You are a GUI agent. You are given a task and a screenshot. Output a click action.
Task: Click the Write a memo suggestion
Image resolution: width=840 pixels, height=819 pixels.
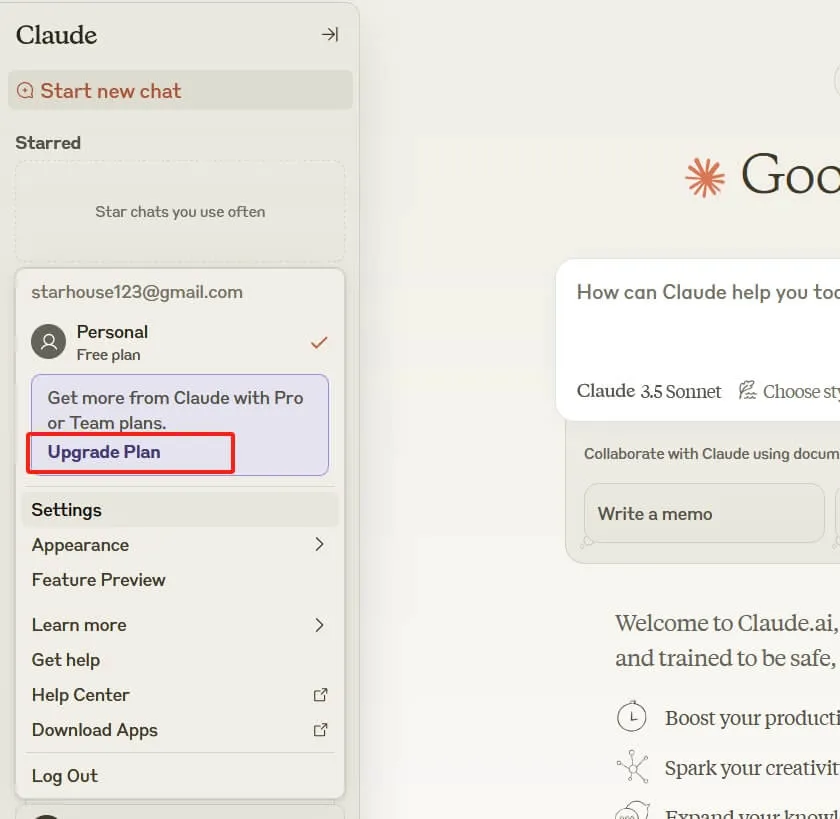click(704, 514)
